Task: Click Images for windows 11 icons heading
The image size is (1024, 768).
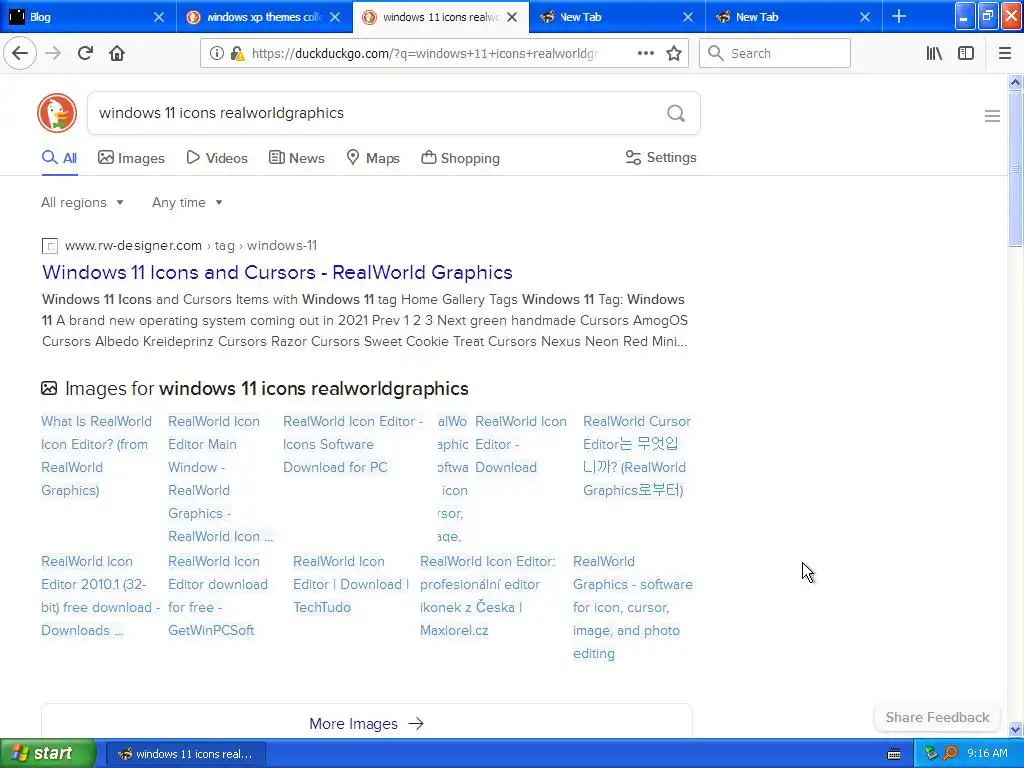Action: coord(266,389)
